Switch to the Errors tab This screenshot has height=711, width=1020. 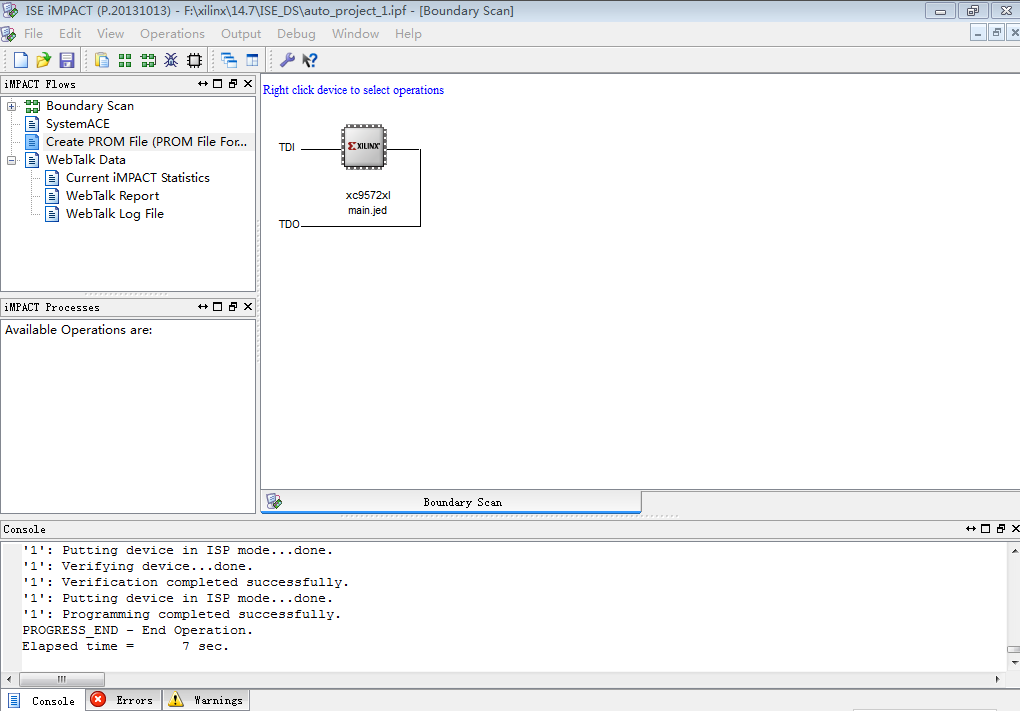(x=122, y=700)
